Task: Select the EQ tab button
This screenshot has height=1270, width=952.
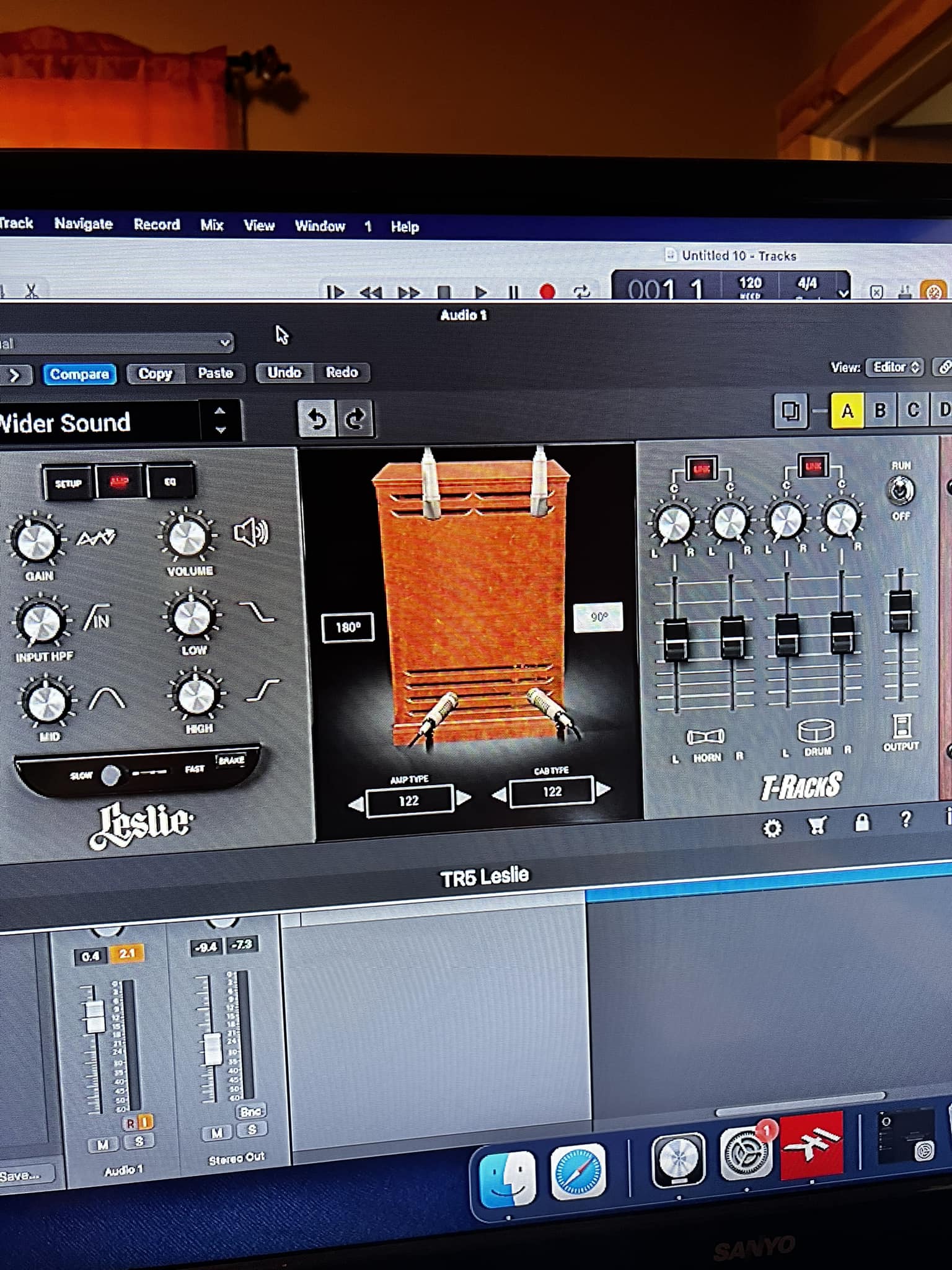Action: pyautogui.click(x=169, y=482)
